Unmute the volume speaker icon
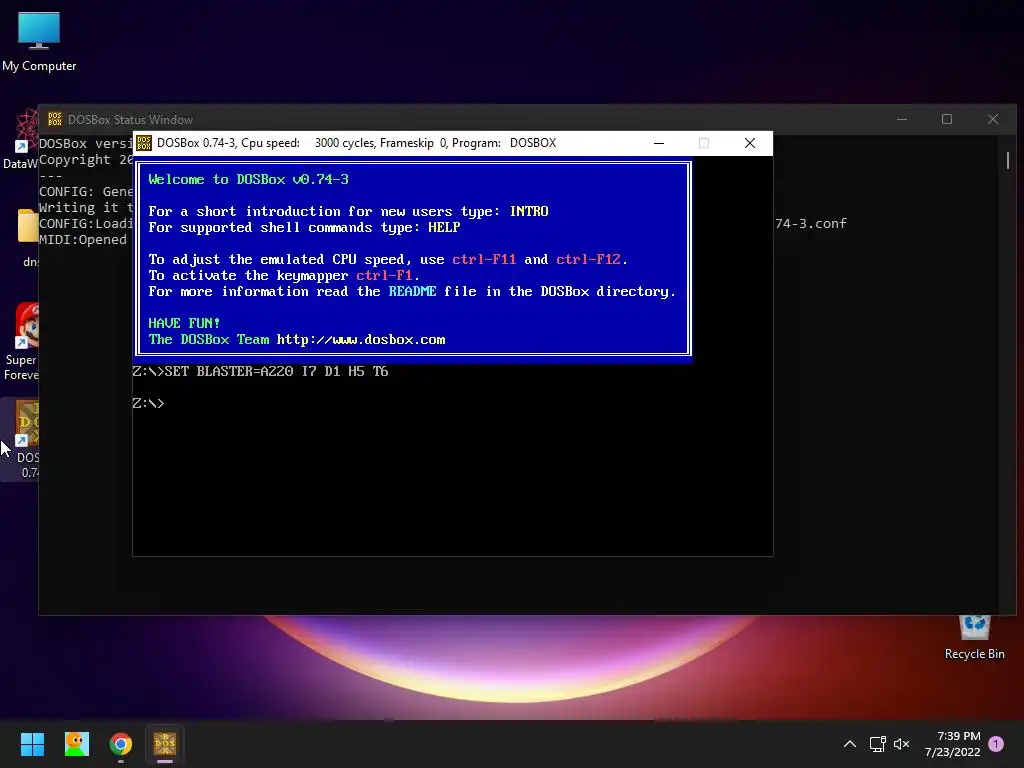Image resolution: width=1024 pixels, height=768 pixels. pos(902,744)
